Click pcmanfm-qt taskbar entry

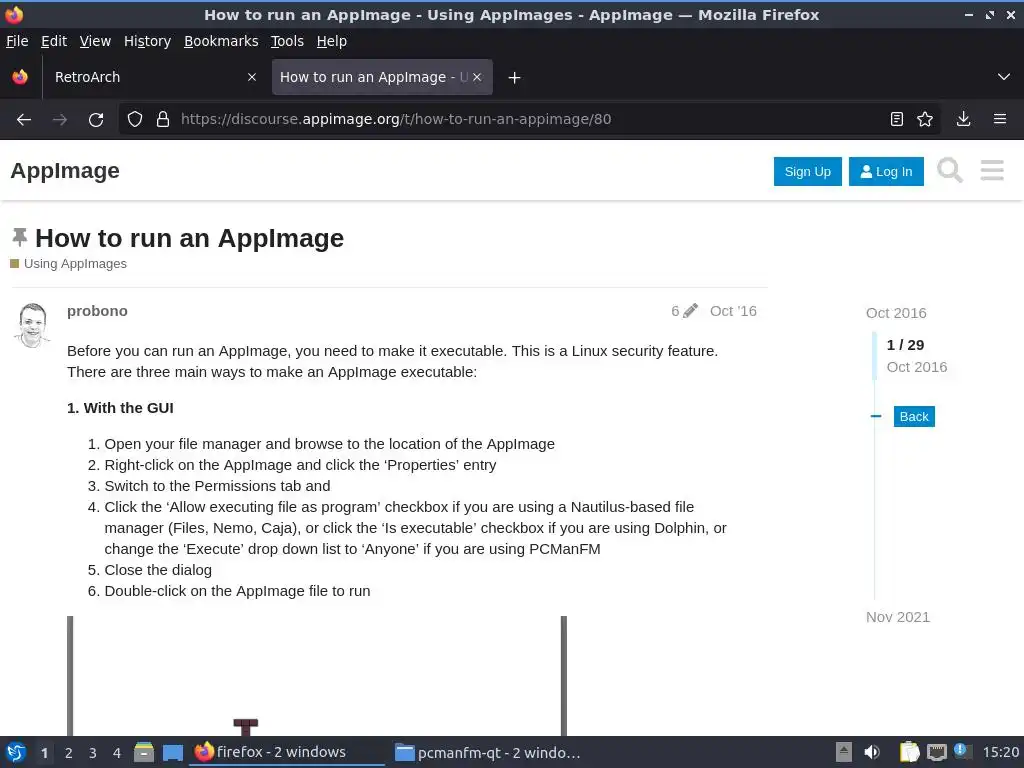488,752
